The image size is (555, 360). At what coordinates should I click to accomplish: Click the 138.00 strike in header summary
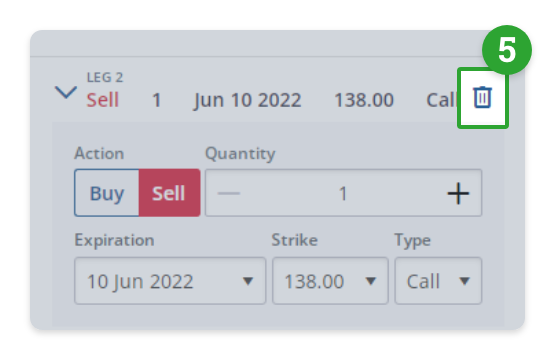pyautogui.click(x=364, y=100)
